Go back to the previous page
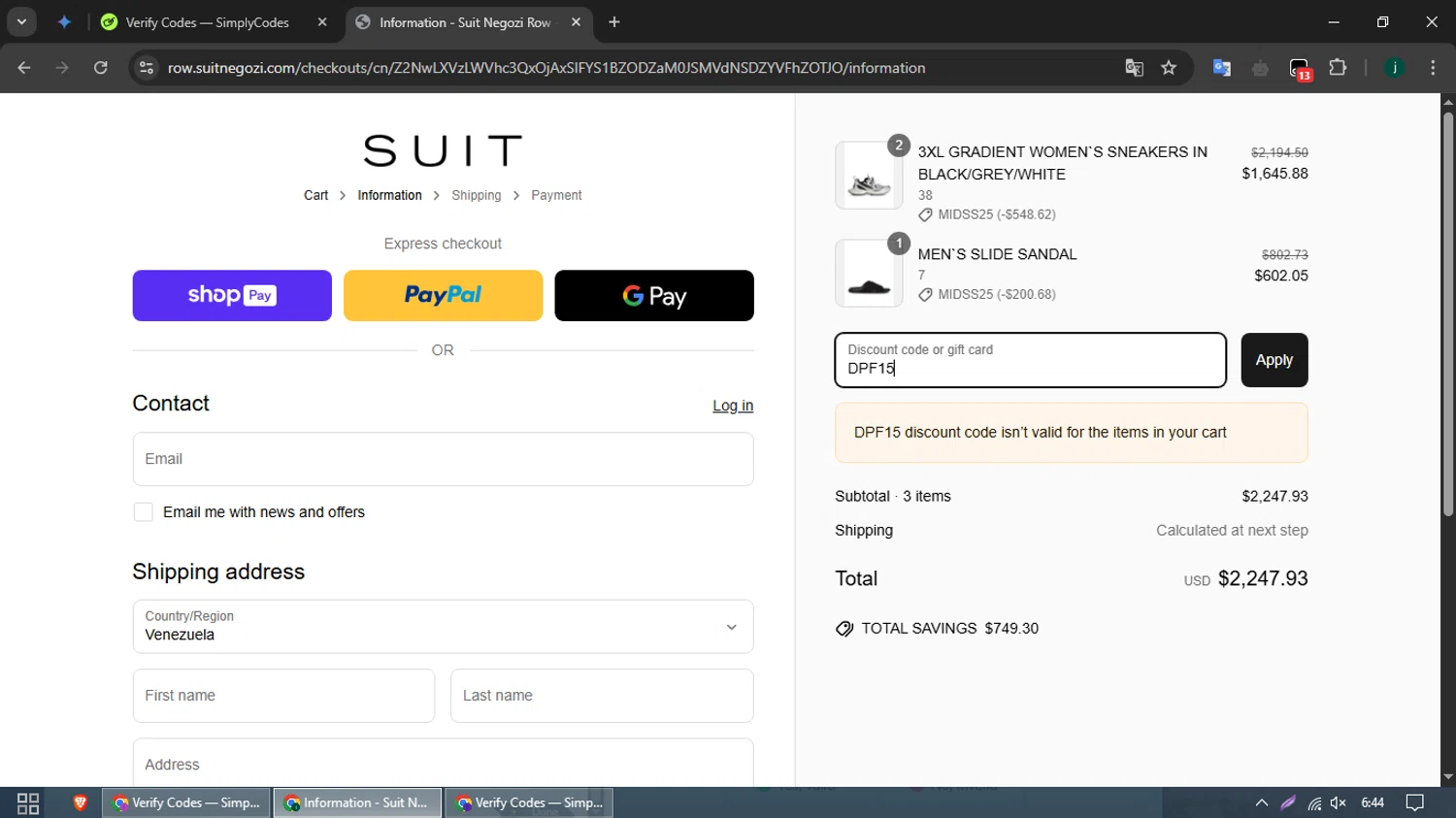This screenshot has height=818, width=1456. [24, 68]
